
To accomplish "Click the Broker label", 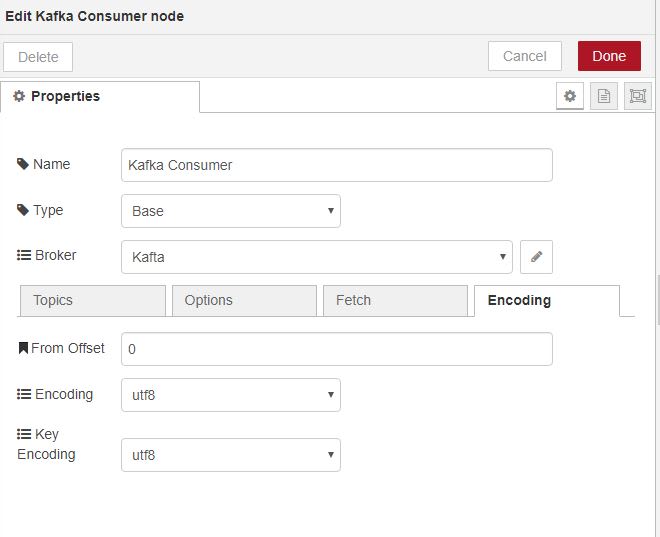I will pos(56,255).
